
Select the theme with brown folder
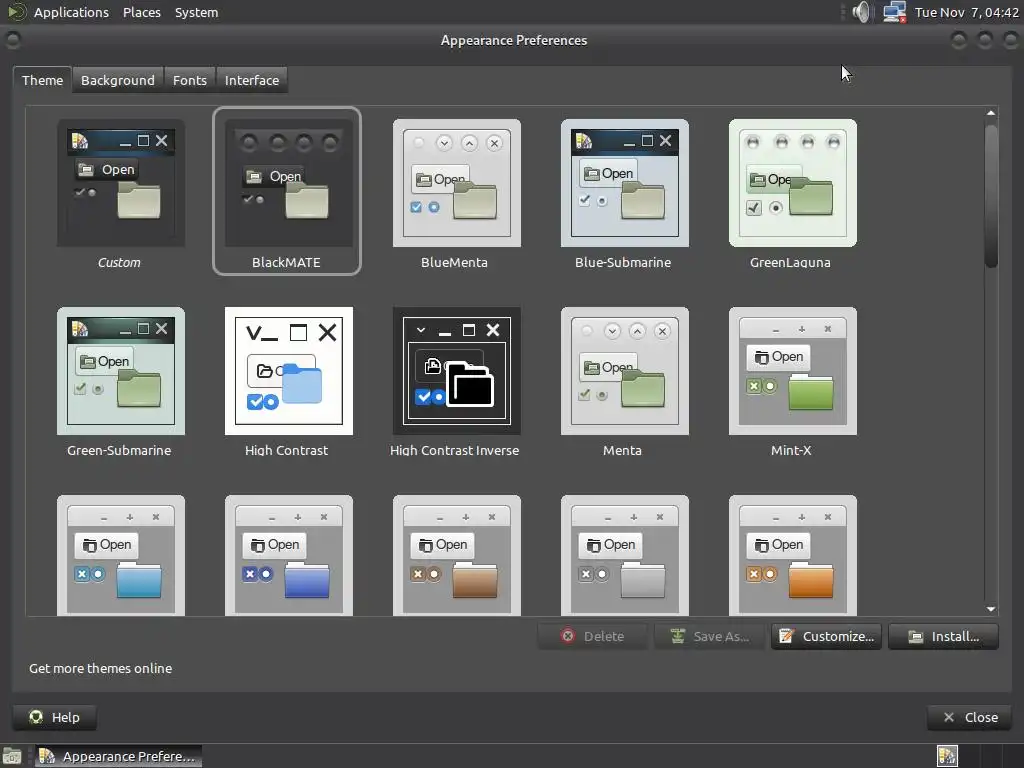(x=456, y=555)
